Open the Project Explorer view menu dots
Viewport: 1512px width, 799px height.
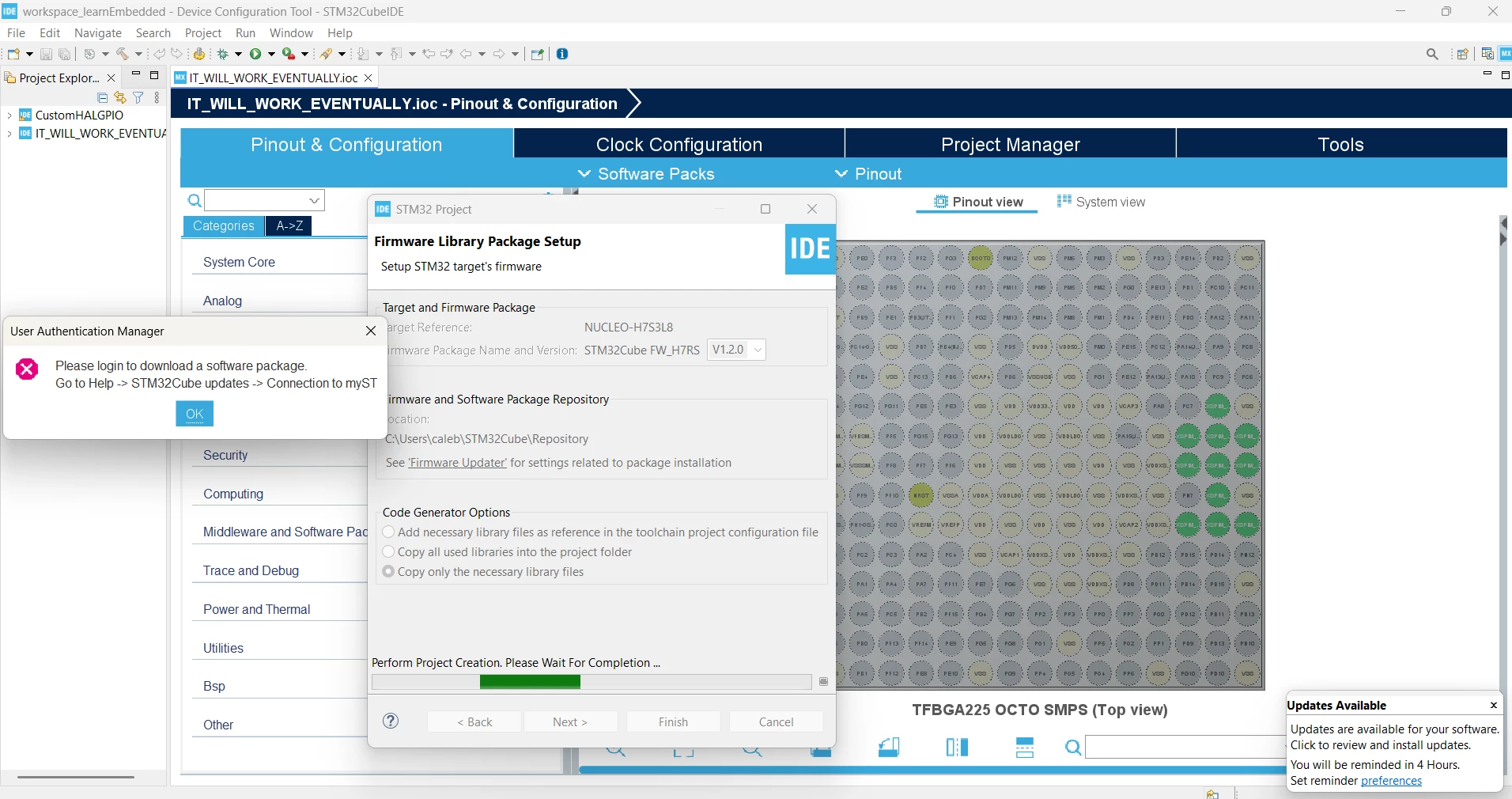click(157, 97)
